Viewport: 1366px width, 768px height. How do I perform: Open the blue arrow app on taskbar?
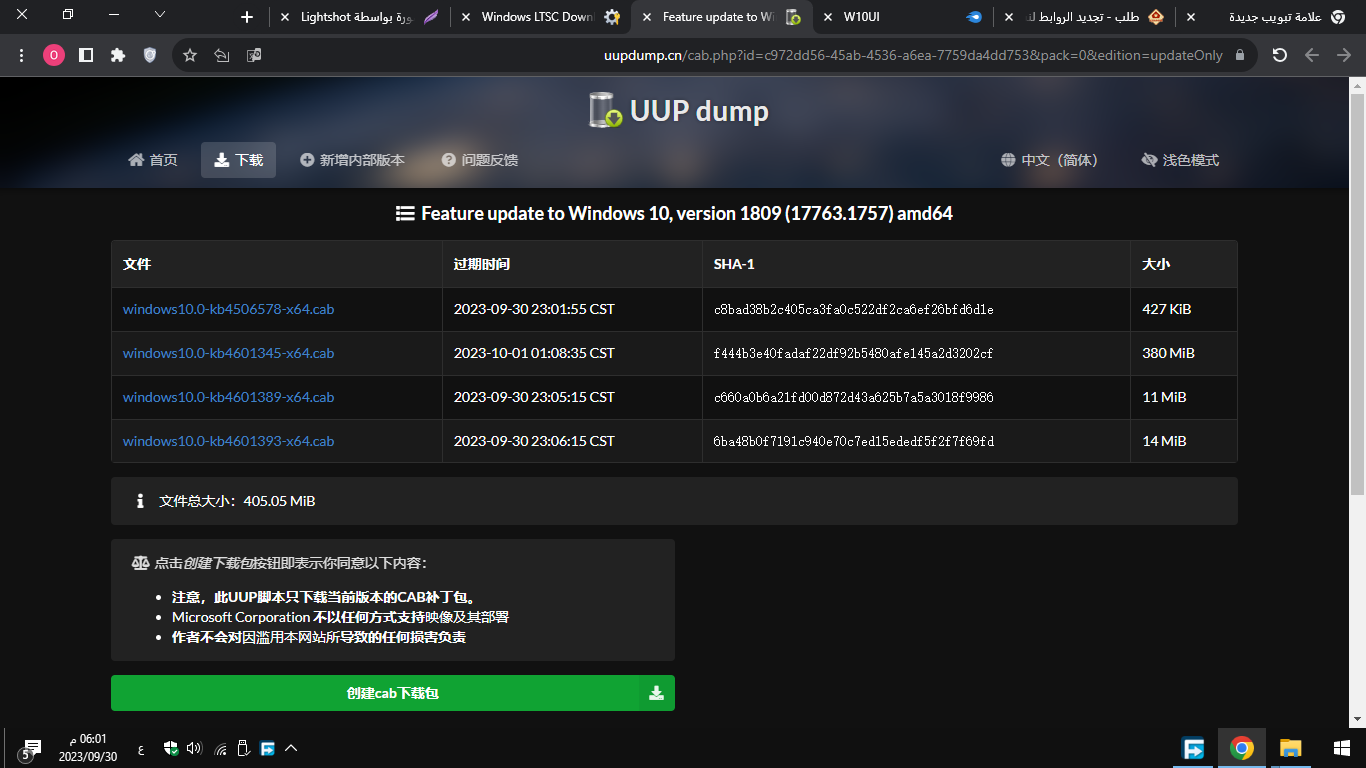pyautogui.click(x=1193, y=748)
